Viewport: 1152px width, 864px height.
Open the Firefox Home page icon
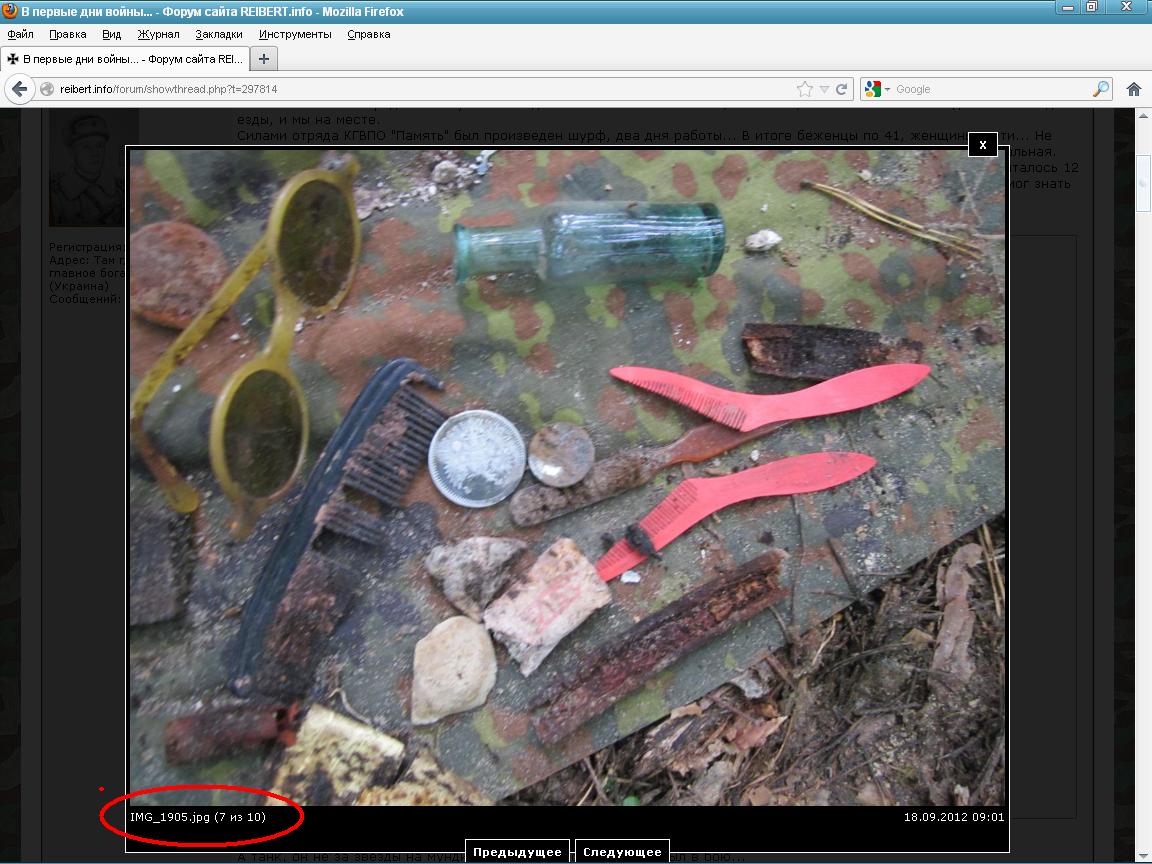(1134, 89)
